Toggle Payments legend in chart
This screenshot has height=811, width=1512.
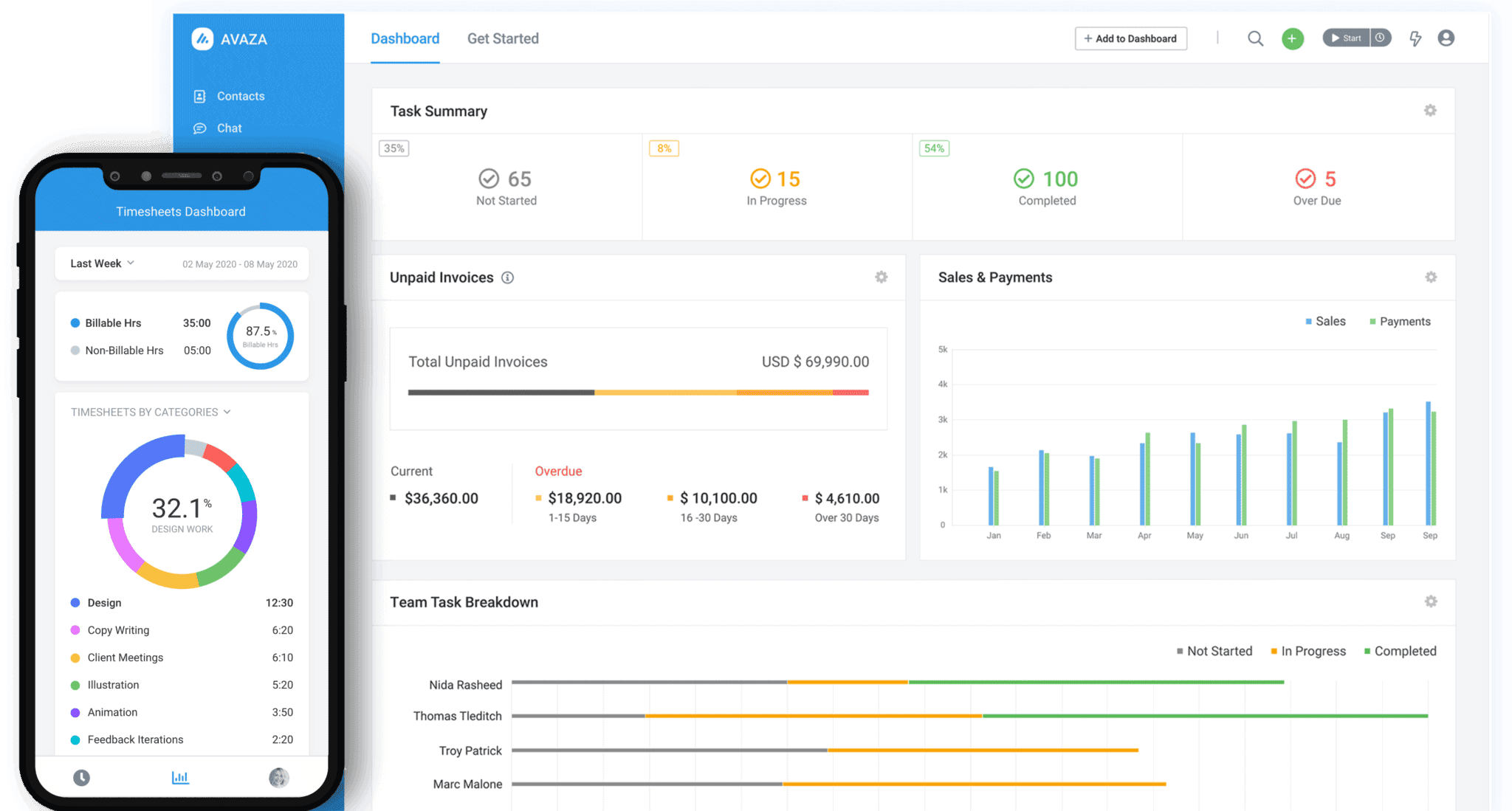(1400, 321)
